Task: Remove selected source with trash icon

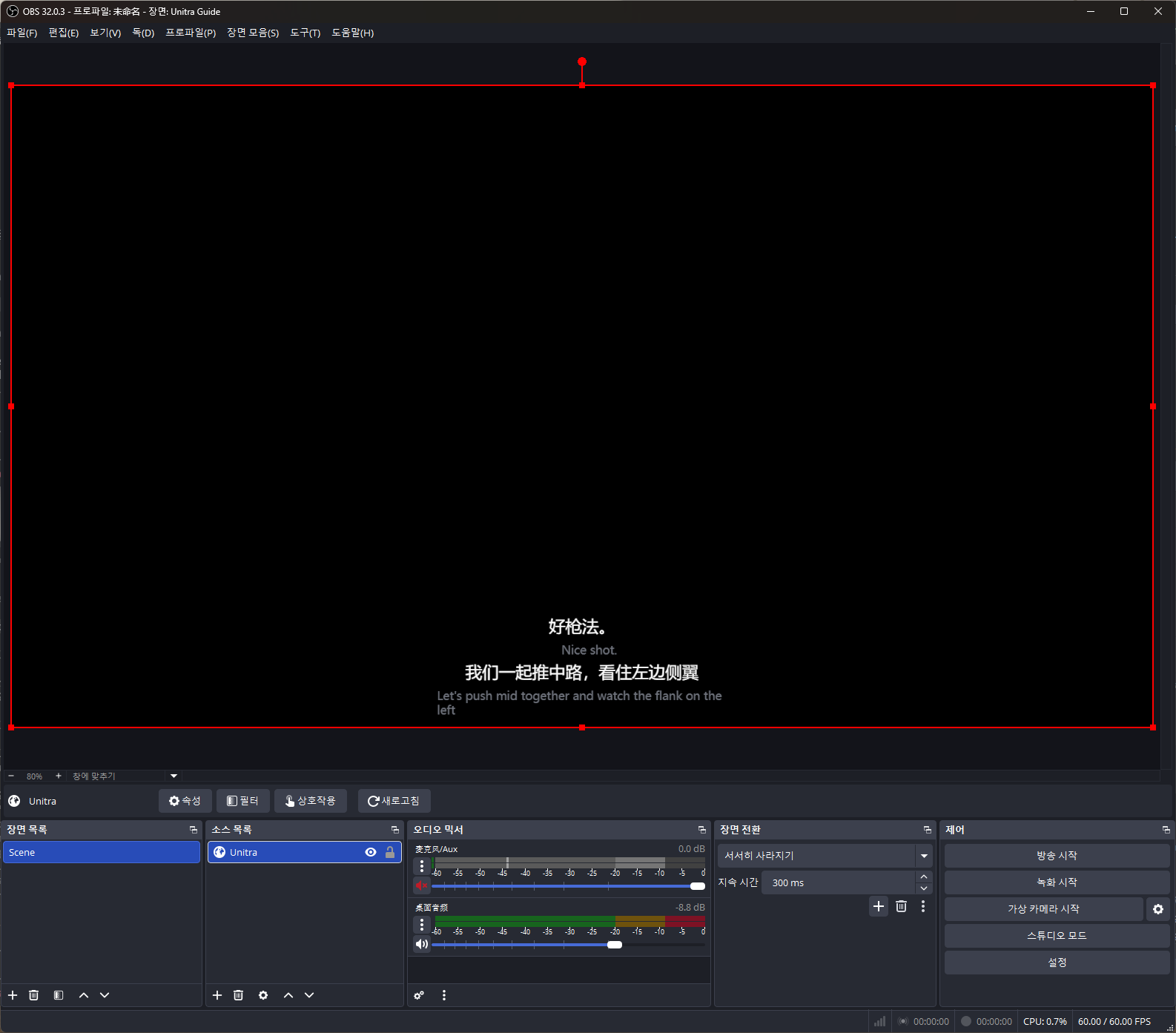Action: (x=238, y=995)
